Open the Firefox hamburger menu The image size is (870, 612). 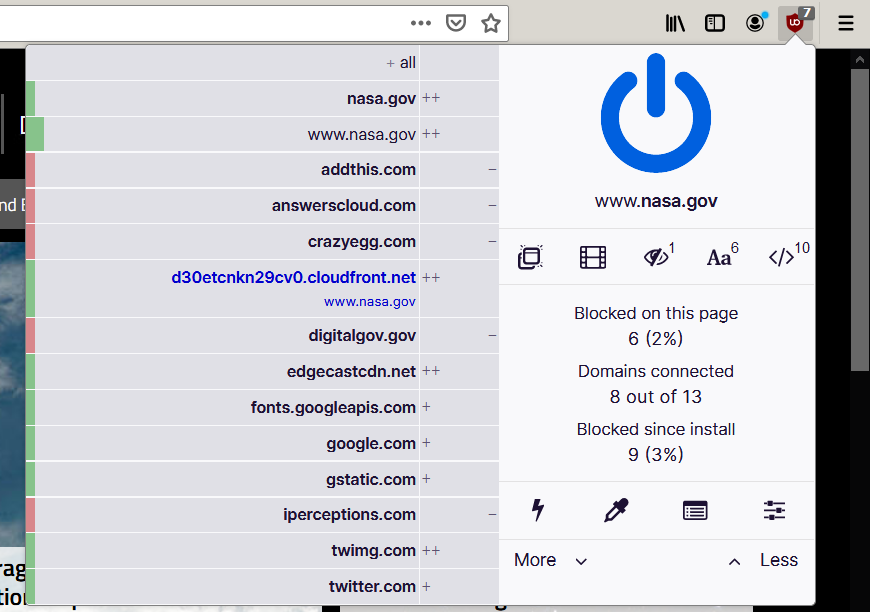pos(846,23)
